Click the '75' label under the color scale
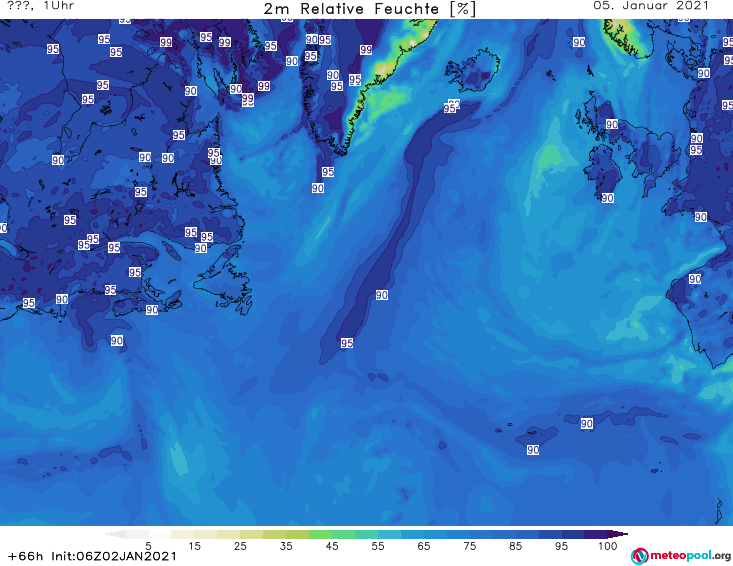The height and width of the screenshot is (566, 733). click(x=469, y=546)
